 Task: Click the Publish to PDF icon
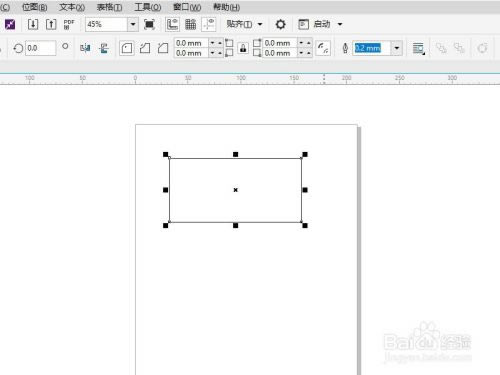[69, 24]
